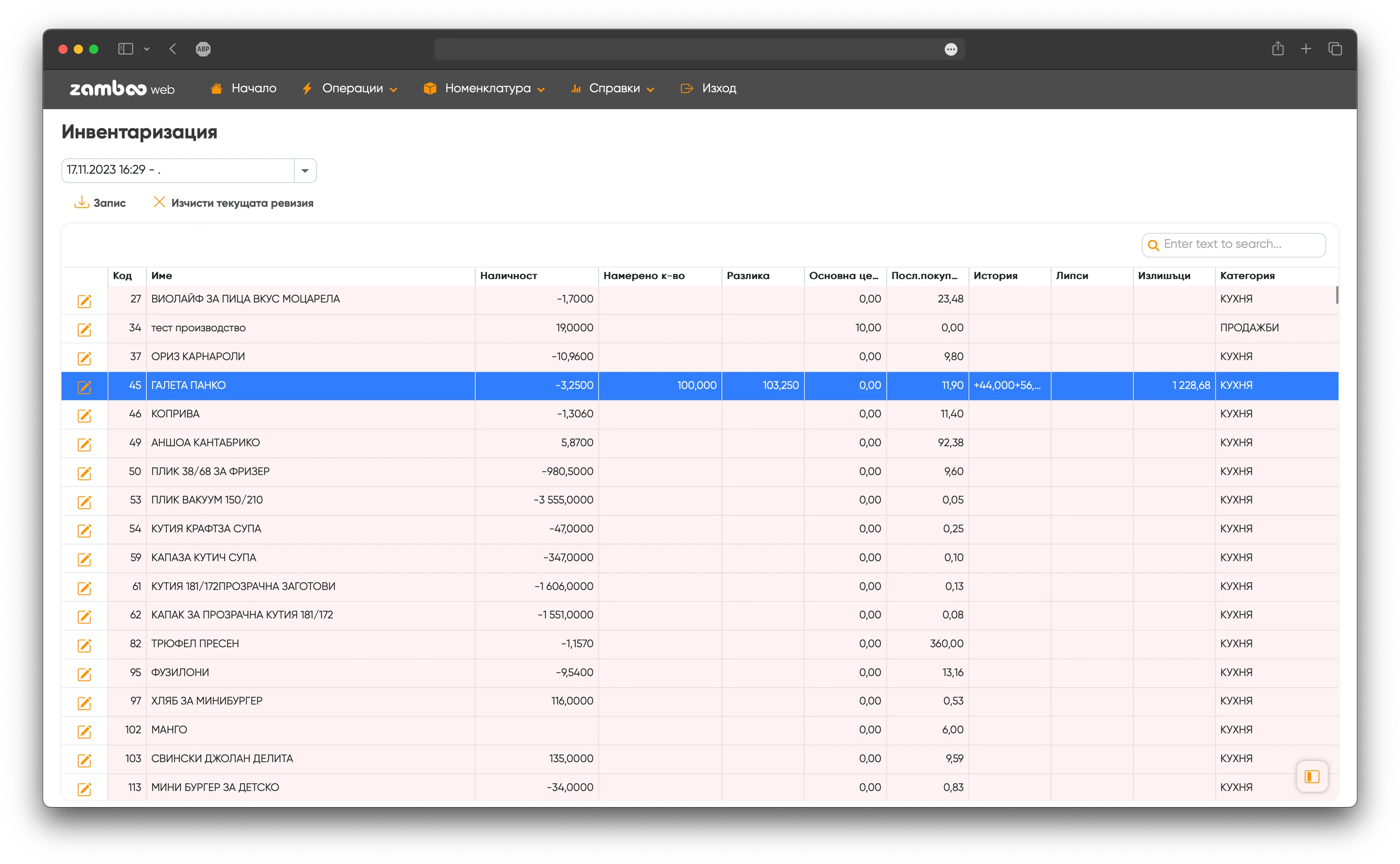Image resolution: width=1400 pixels, height=864 pixels.
Task: Click Safari sidebar toggle icon
Action: pos(125,49)
